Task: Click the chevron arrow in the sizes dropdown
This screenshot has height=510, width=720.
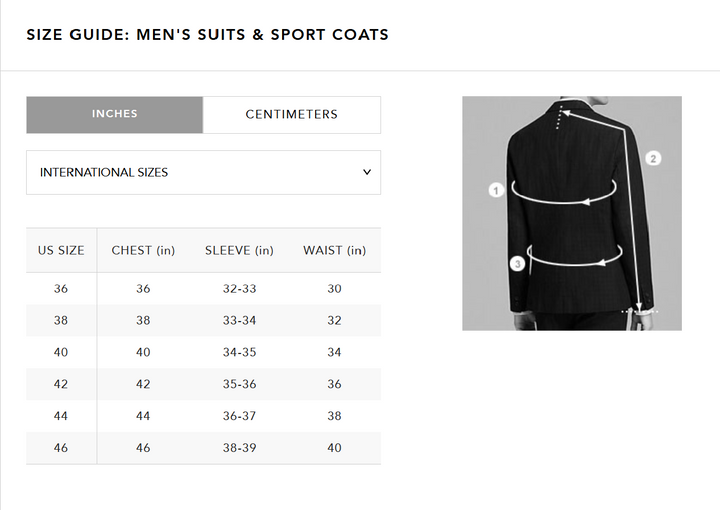Action: 366,172
